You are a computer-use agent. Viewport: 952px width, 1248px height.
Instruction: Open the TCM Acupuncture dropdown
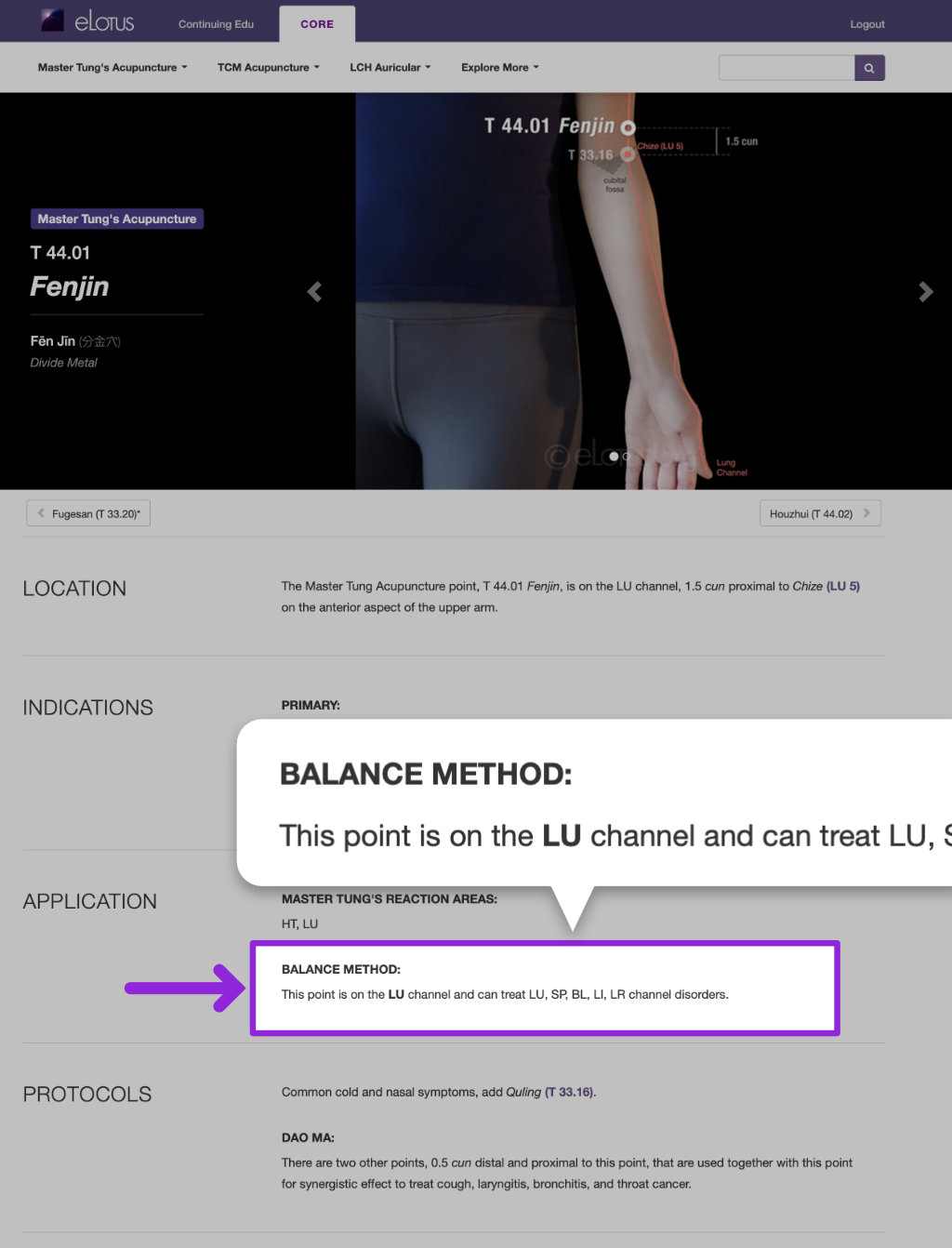tap(269, 68)
